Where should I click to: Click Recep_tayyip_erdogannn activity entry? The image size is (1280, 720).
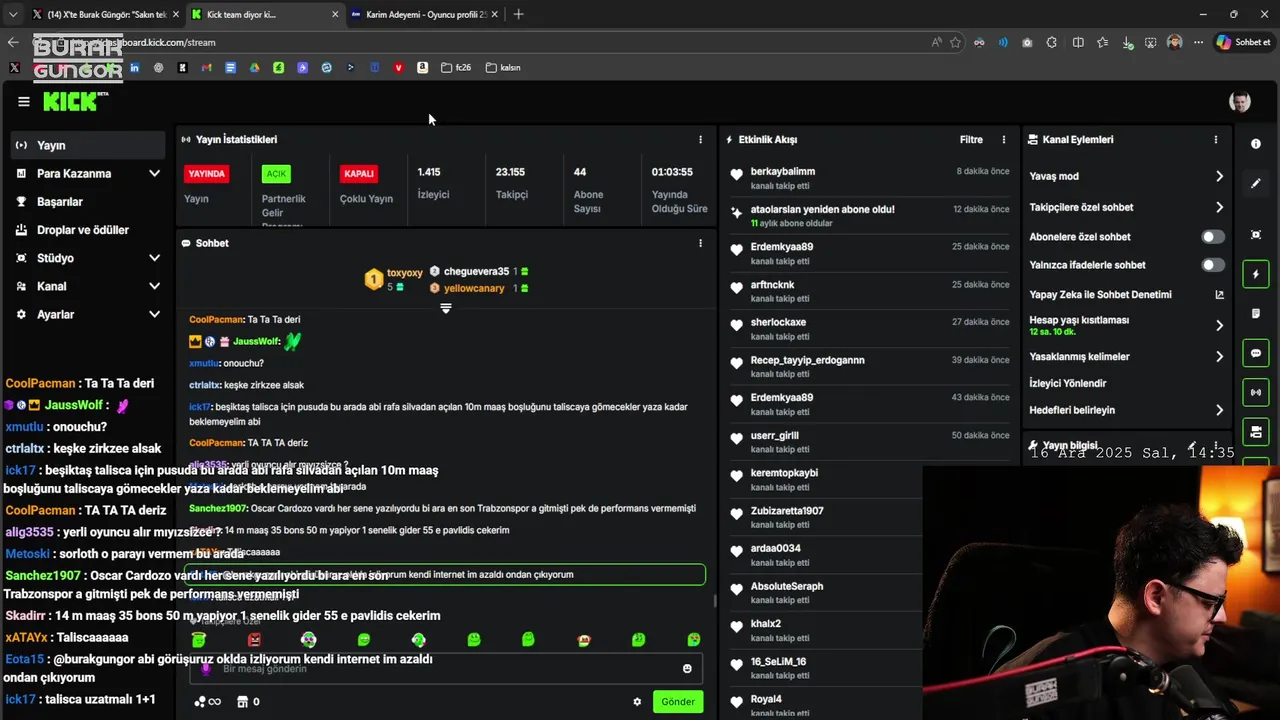[870, 366]
